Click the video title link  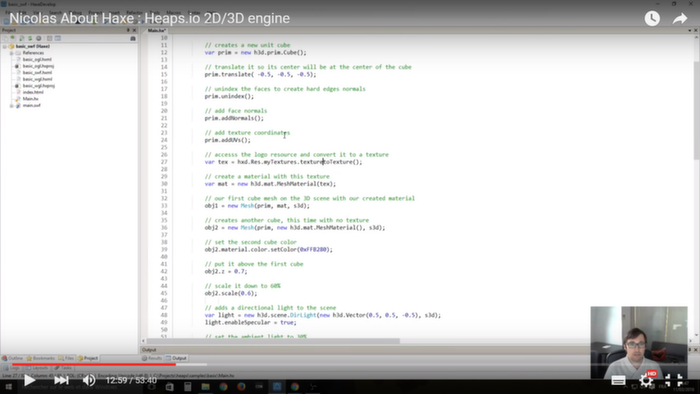(x=150, y=18)
